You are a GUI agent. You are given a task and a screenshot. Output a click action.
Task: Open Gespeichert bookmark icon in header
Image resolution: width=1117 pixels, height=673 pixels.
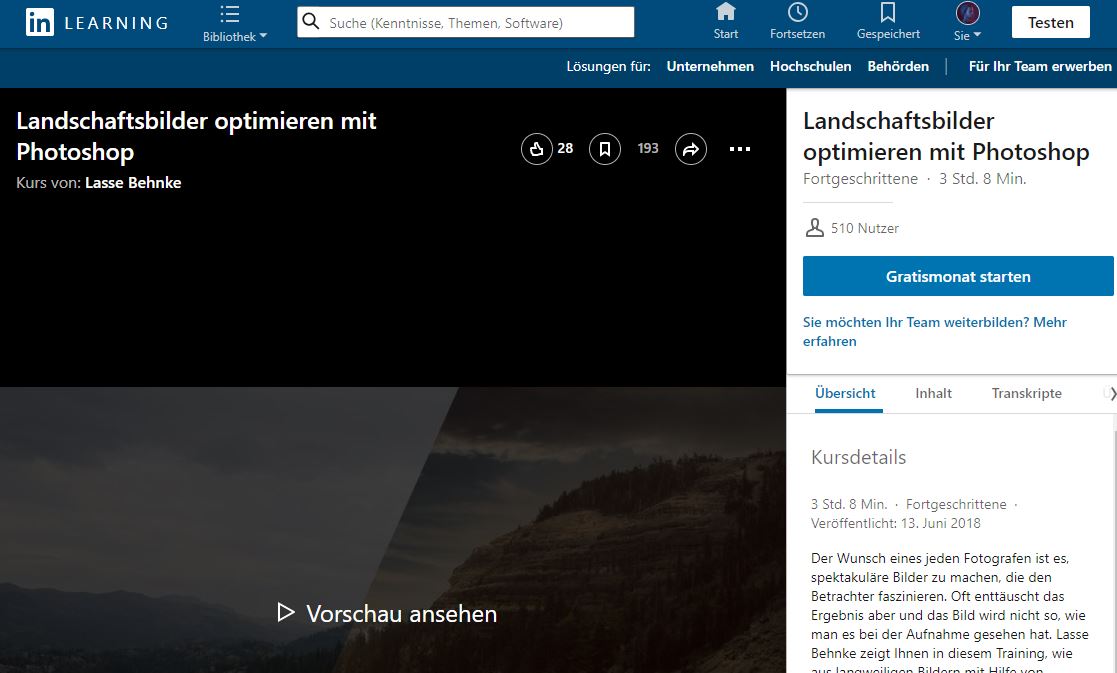(888, 21)
